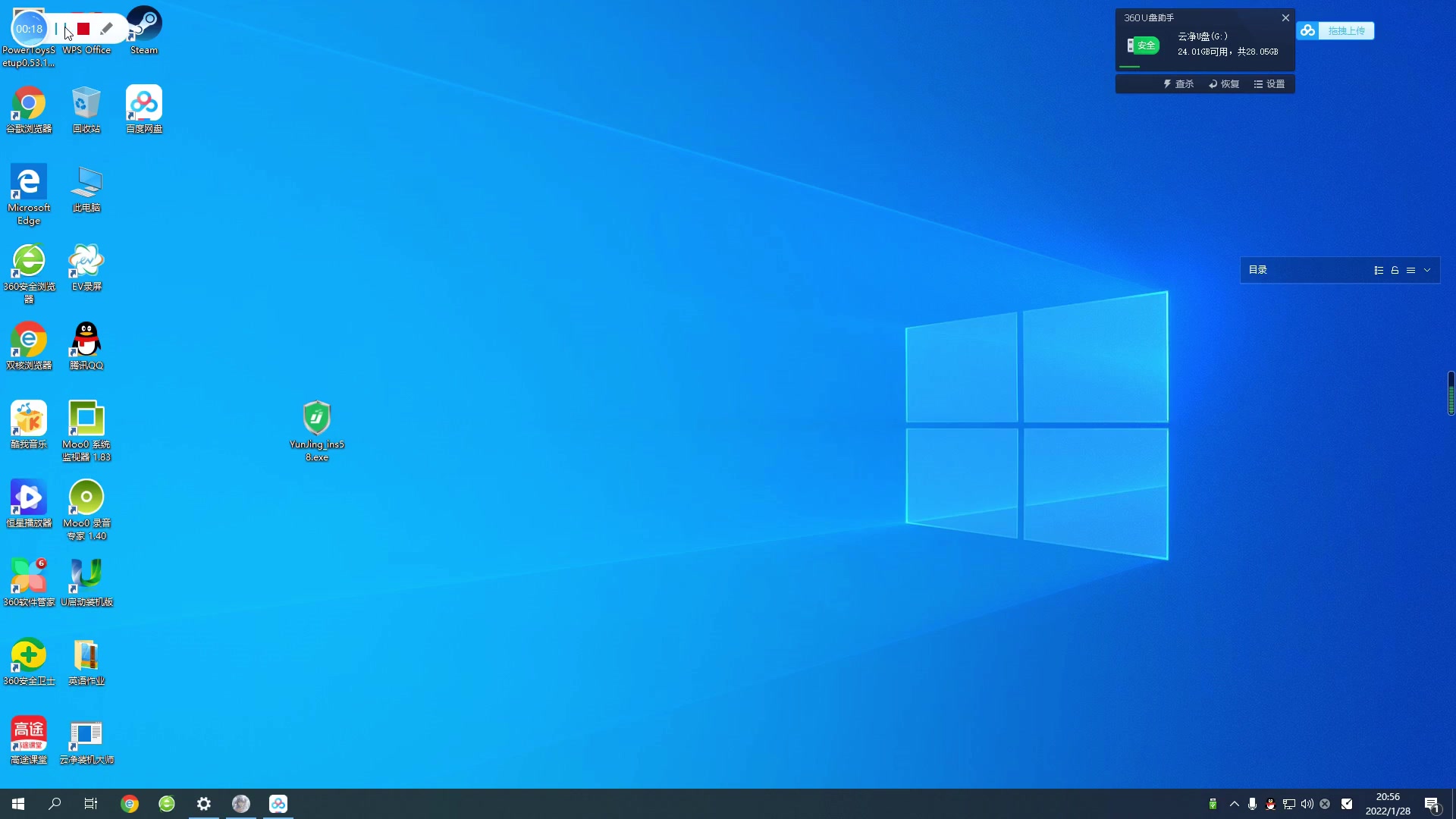This screenshot has height=819, width=1456.
Task: Click 设置 in 360 U盘助手
Action: (x=1269, y=84)
